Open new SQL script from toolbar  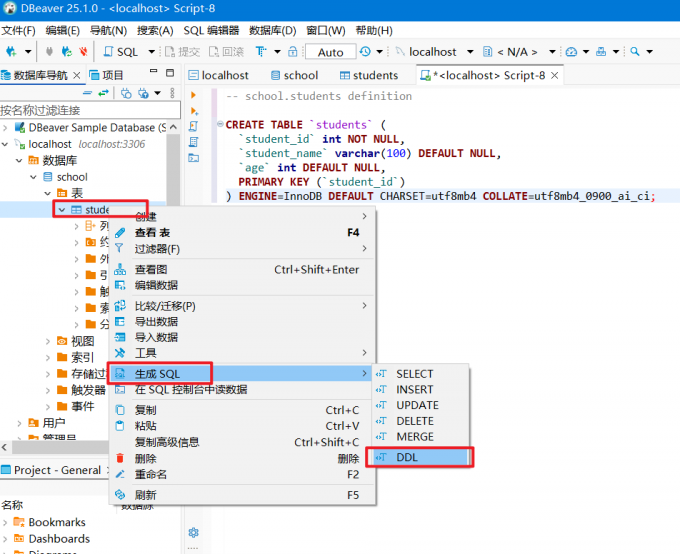click(x=121, y=52)
